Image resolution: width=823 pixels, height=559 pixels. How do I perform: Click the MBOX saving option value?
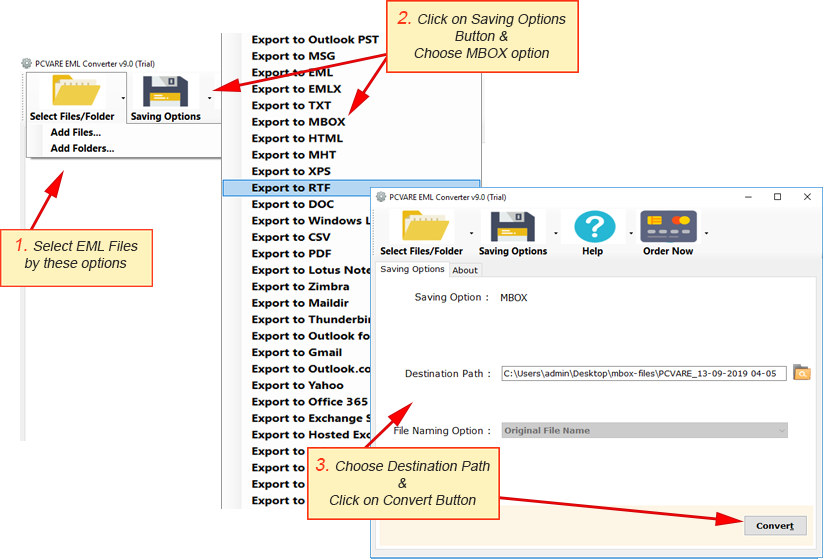pyautogui.click(x=514, y=298)
